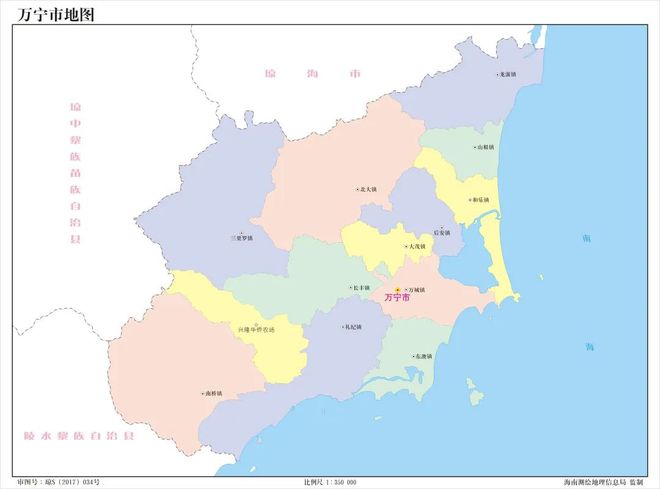
Task: Select the 长丰镇 town label
Action: pos(363,288)
